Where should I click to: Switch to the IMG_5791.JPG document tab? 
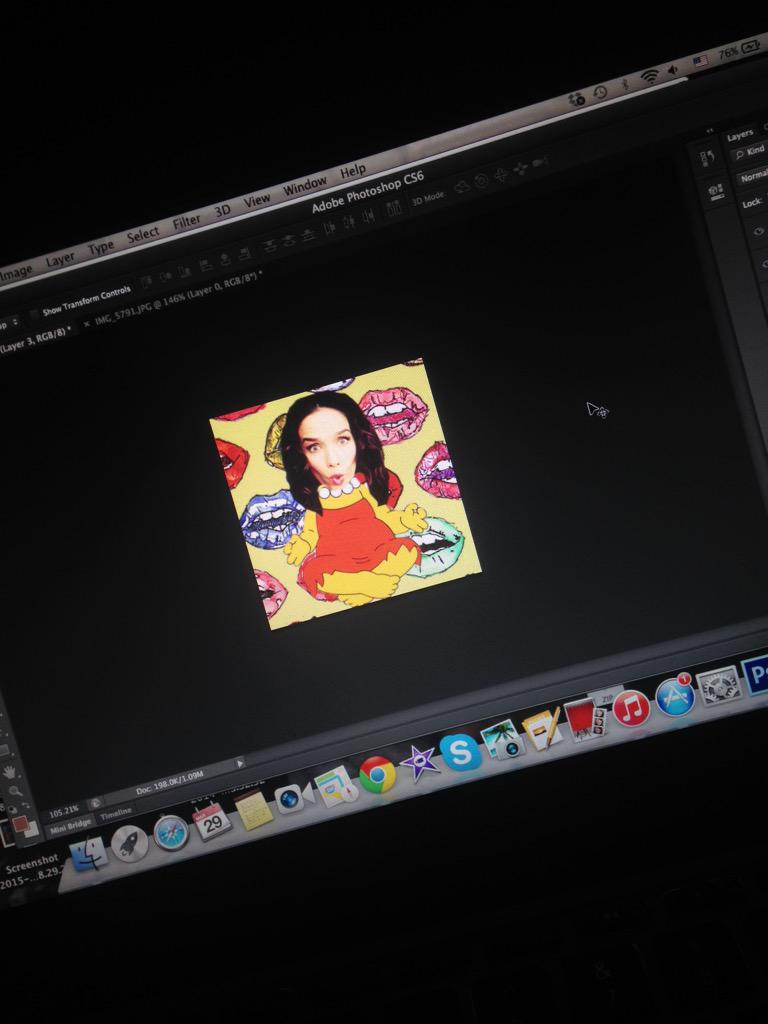point(178,297)
